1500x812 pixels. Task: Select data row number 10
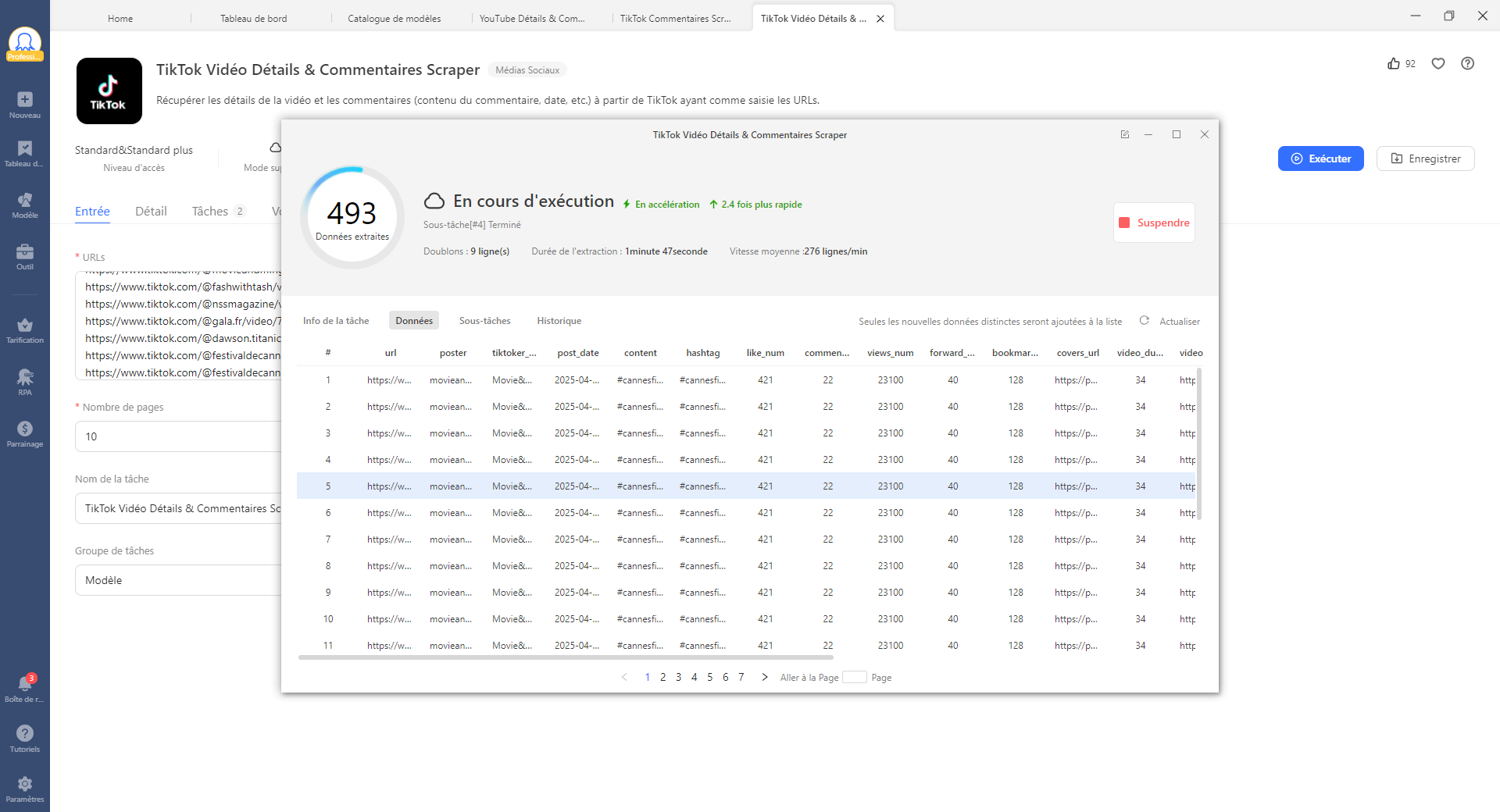click(x=746, y=619)
